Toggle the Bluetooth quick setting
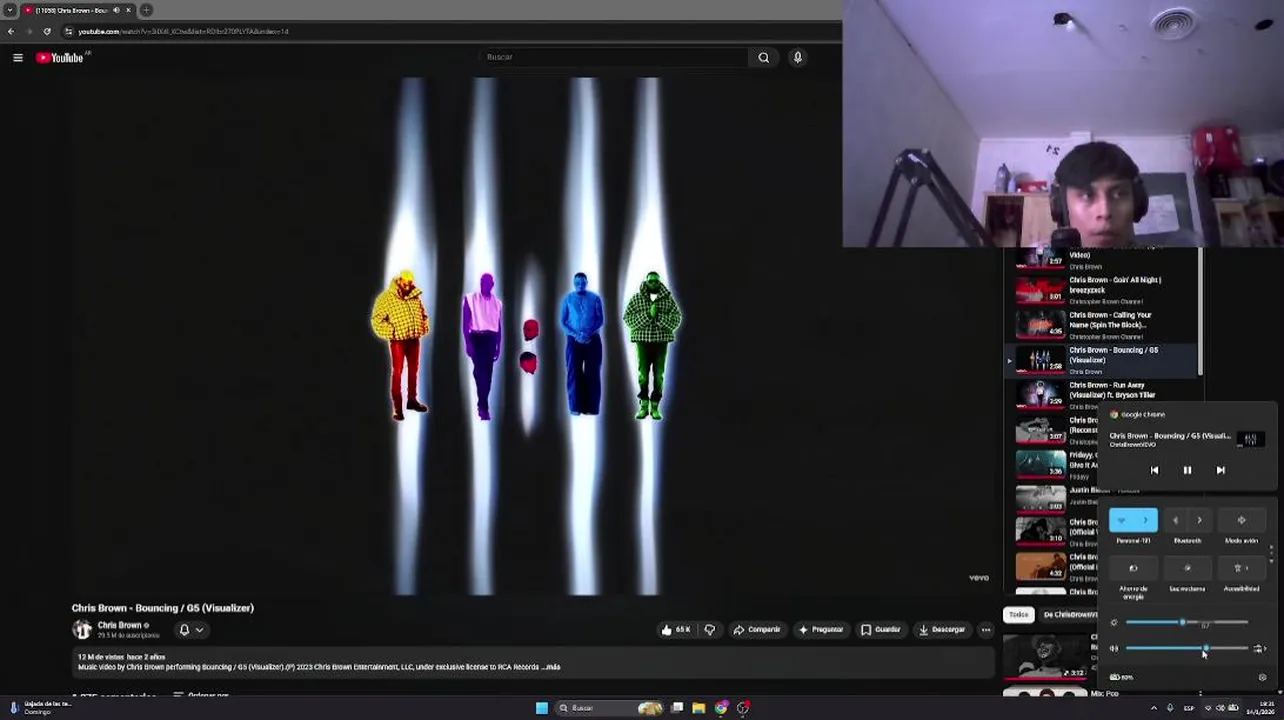This screenshot has height=720, width=1284. tap(1175, 520)
